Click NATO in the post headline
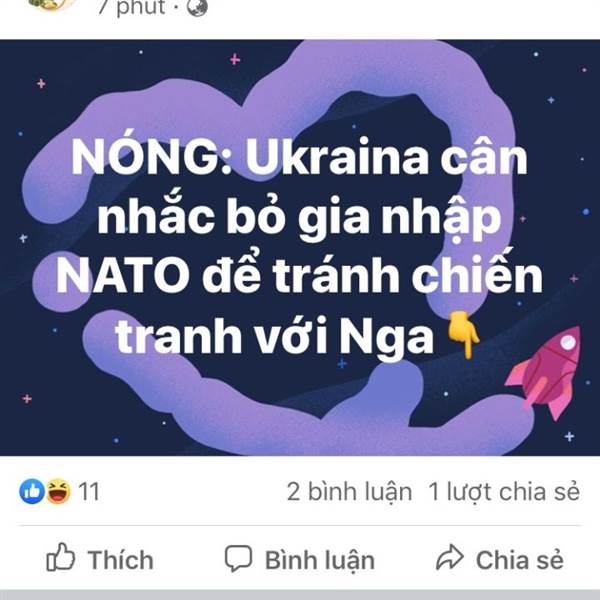The height and width of the screenshot is (600, 600). click(x=122, y=276)
